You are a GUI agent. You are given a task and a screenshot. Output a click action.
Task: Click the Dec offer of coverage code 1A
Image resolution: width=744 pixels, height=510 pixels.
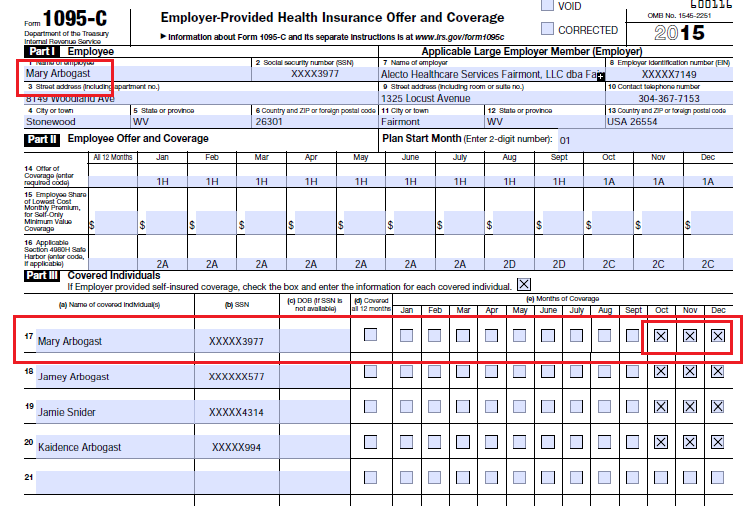pyautogui.click(x=708, y=181)
